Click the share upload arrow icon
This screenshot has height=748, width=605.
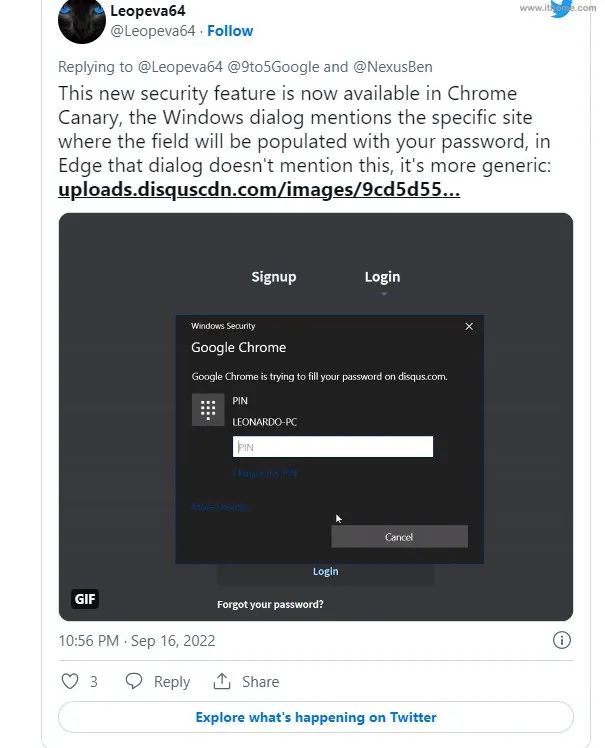[x=222, y=681]
